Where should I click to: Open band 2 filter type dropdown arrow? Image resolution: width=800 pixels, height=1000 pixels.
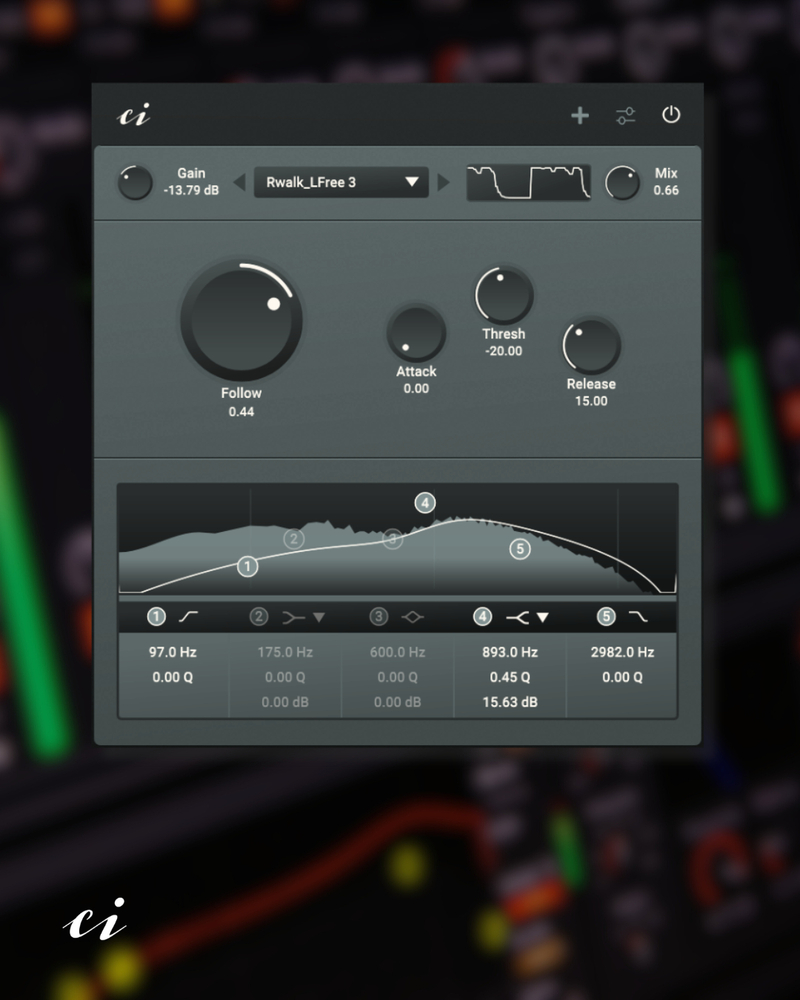click(319, 617)
